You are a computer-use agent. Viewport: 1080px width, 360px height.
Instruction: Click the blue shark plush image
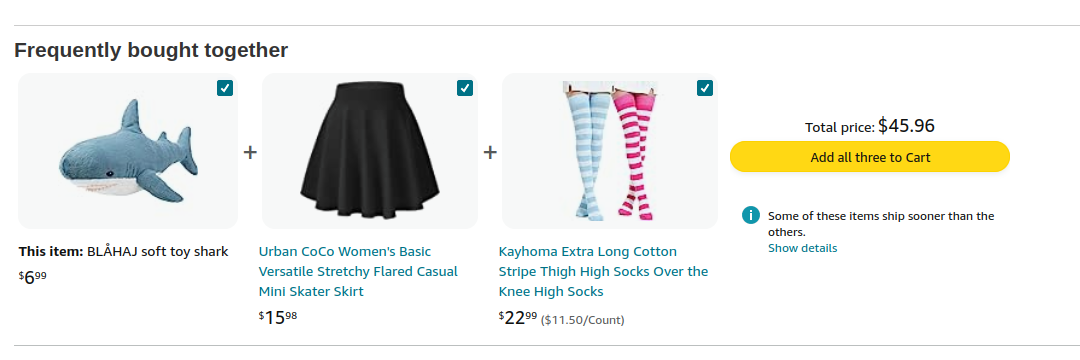point(128,151)
